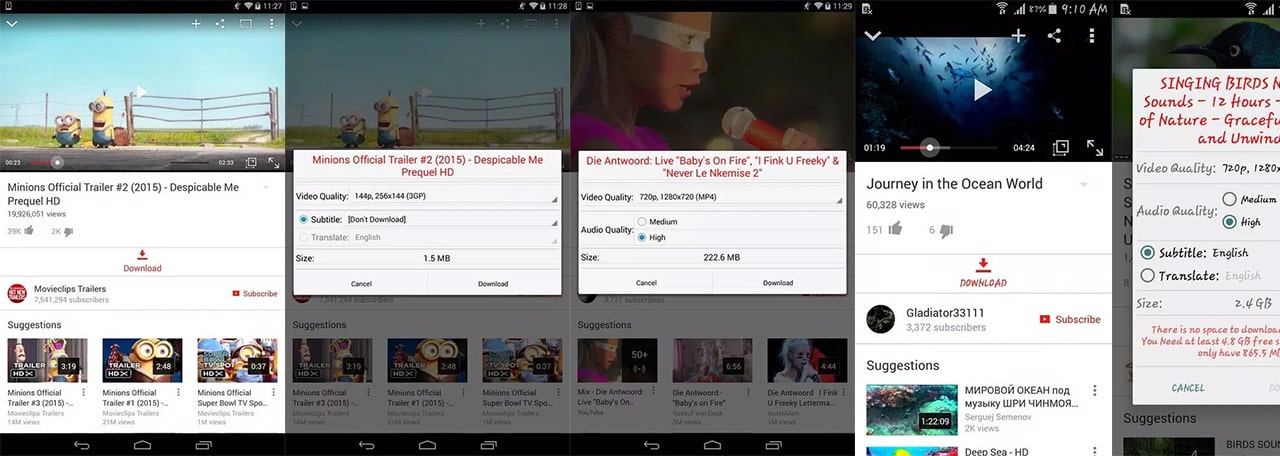Tap the red DOWNLOAD button under Ocean World
This screenshot has width=1280, height=456.
tap(983, 272)
